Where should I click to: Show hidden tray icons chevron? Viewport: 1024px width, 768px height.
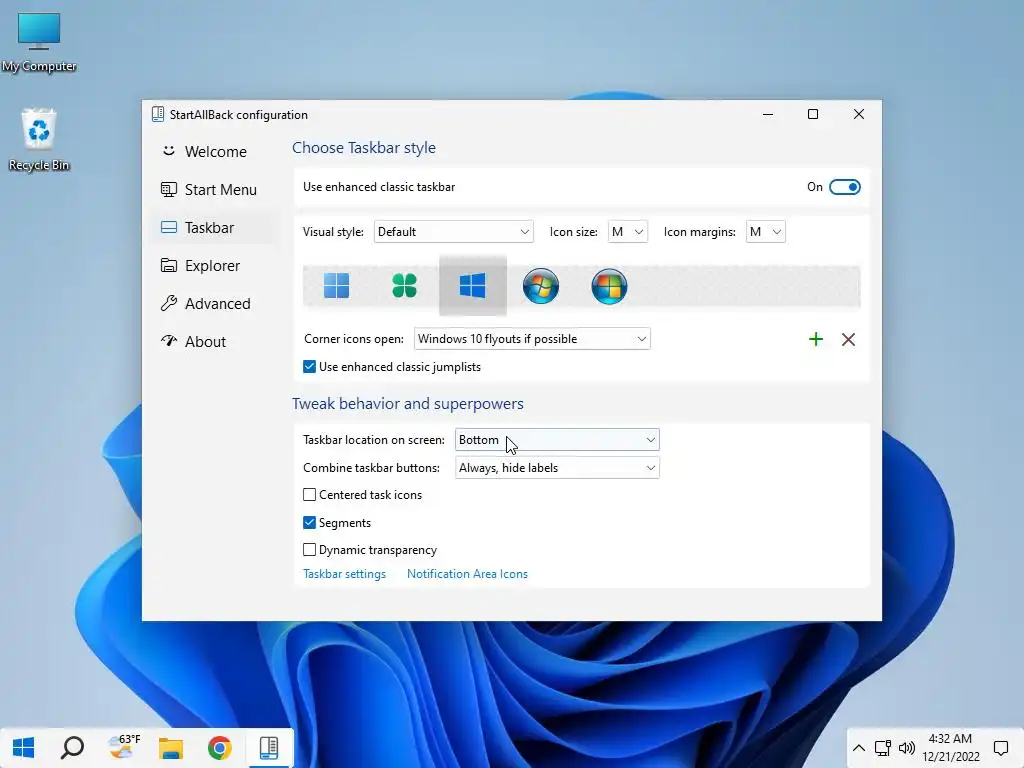859,748
